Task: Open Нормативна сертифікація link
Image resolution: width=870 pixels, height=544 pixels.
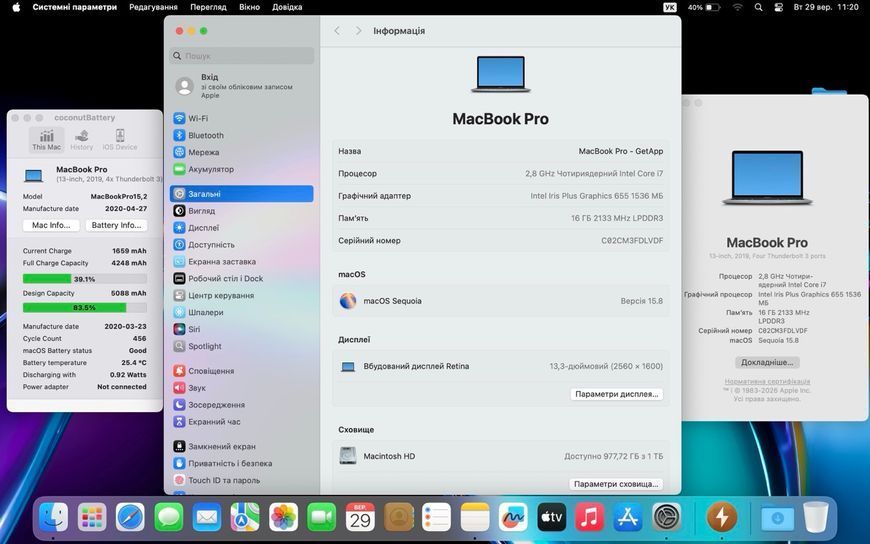Action: click(767, 381)
